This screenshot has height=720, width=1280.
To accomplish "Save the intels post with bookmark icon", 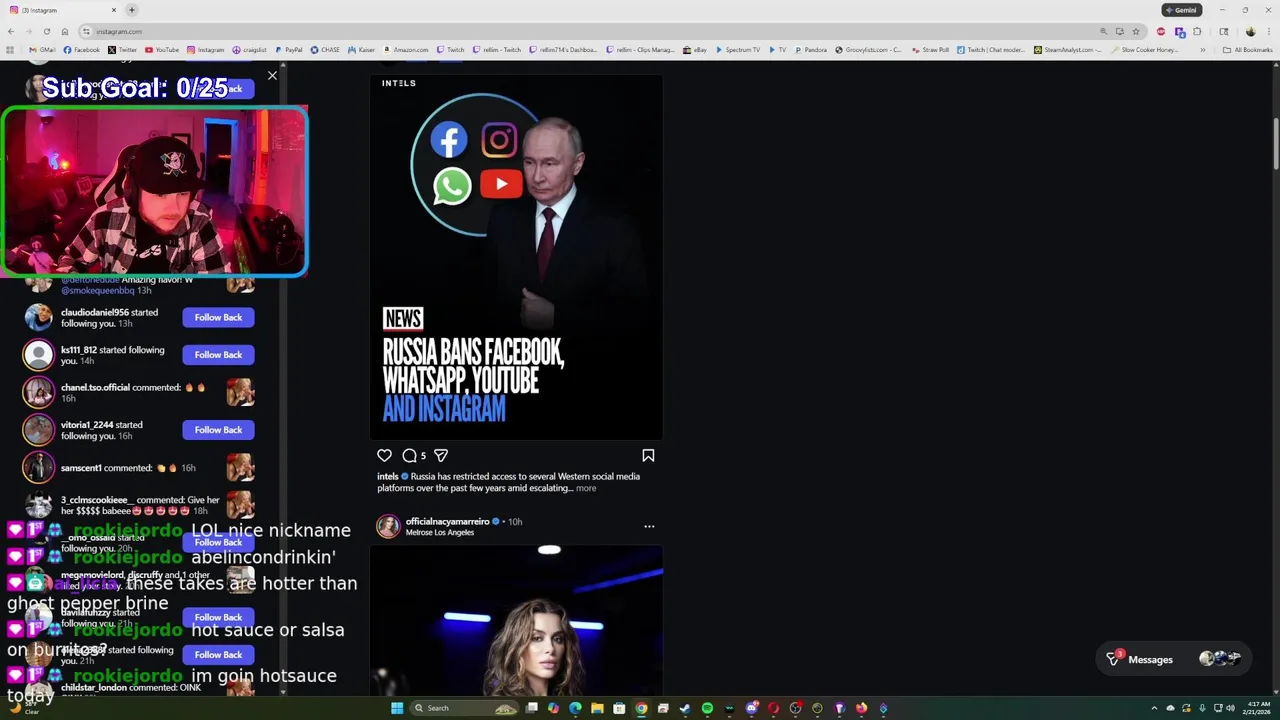I will click(648, 455).
